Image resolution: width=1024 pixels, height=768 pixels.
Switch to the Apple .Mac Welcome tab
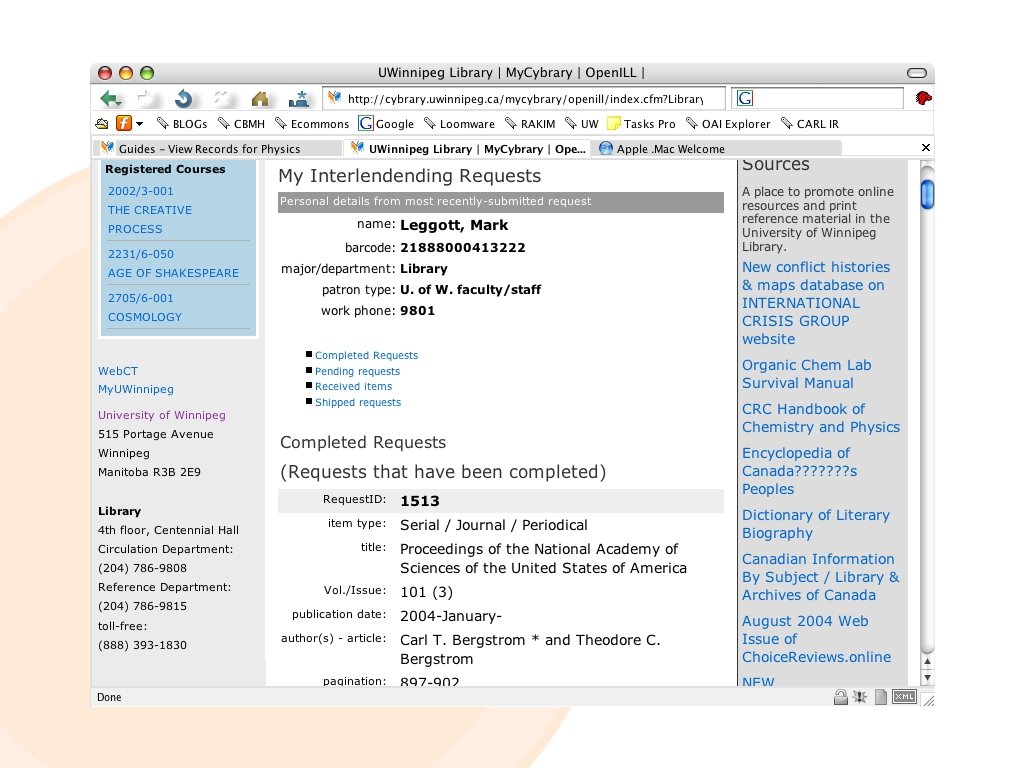click(716, 148)
